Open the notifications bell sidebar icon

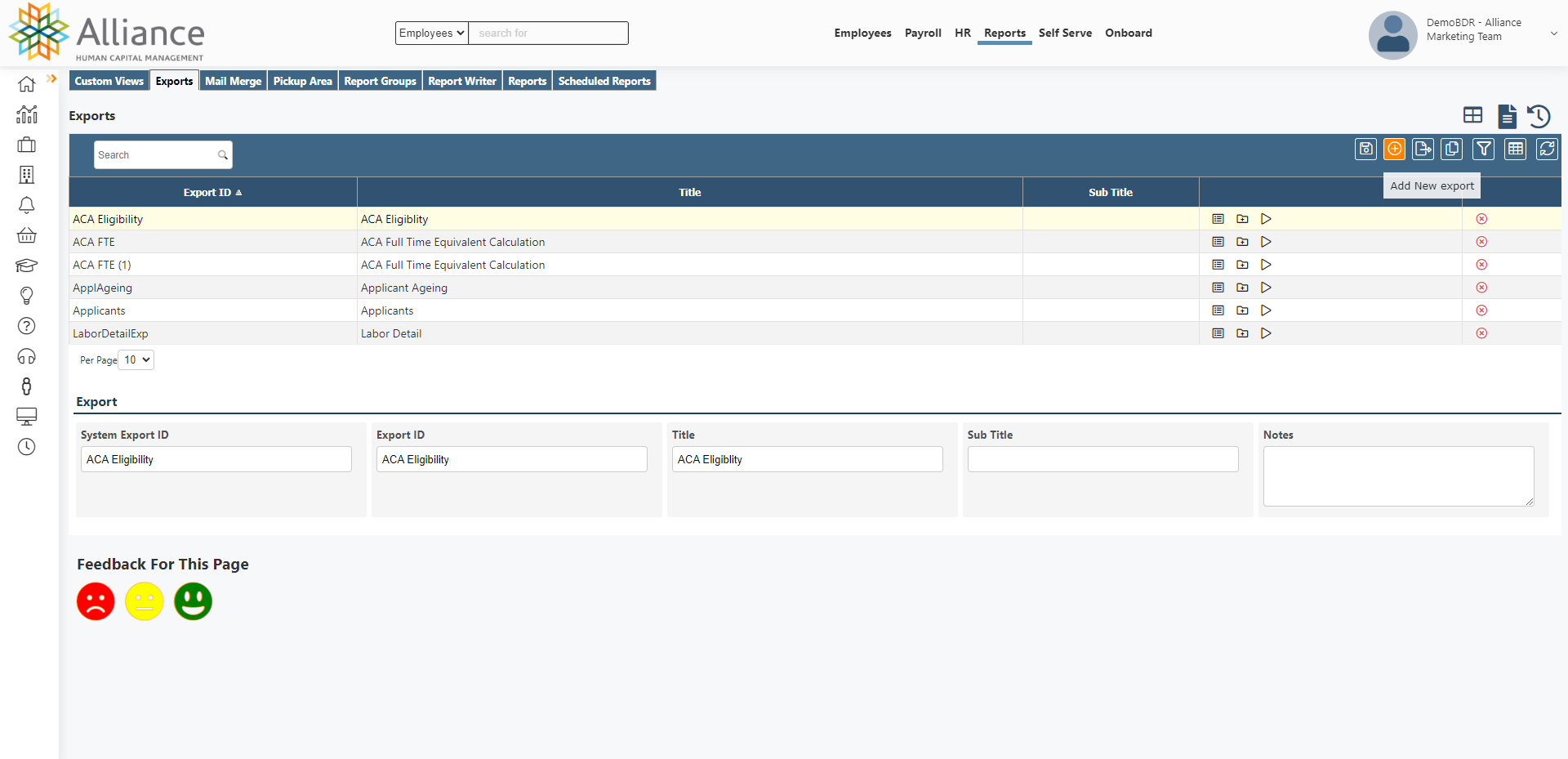tap(27, 205)
